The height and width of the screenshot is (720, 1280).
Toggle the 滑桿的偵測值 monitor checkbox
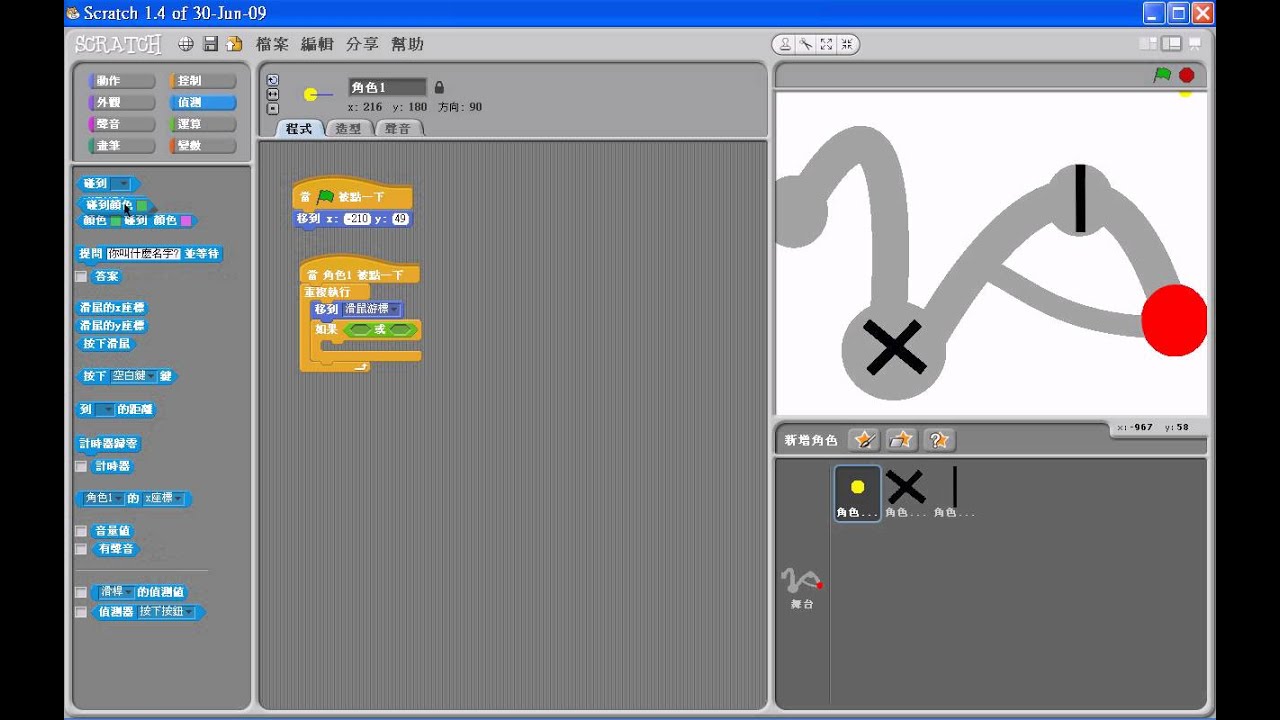pyautogui.click(x=81, y=593)
